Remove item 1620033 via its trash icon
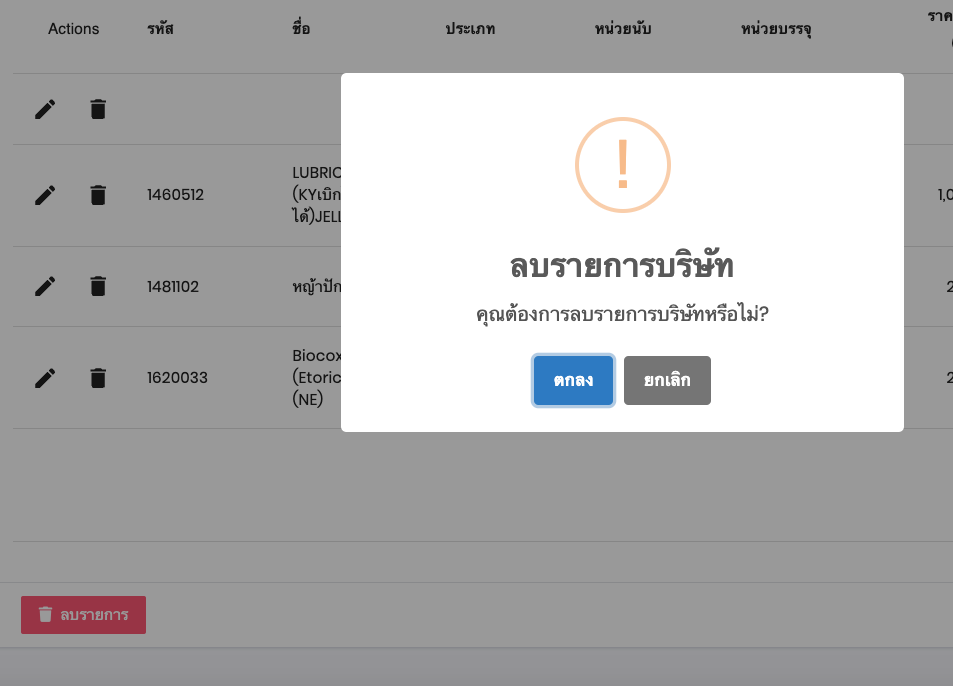Viewport: 953px width, 686px height. [98, 378]
